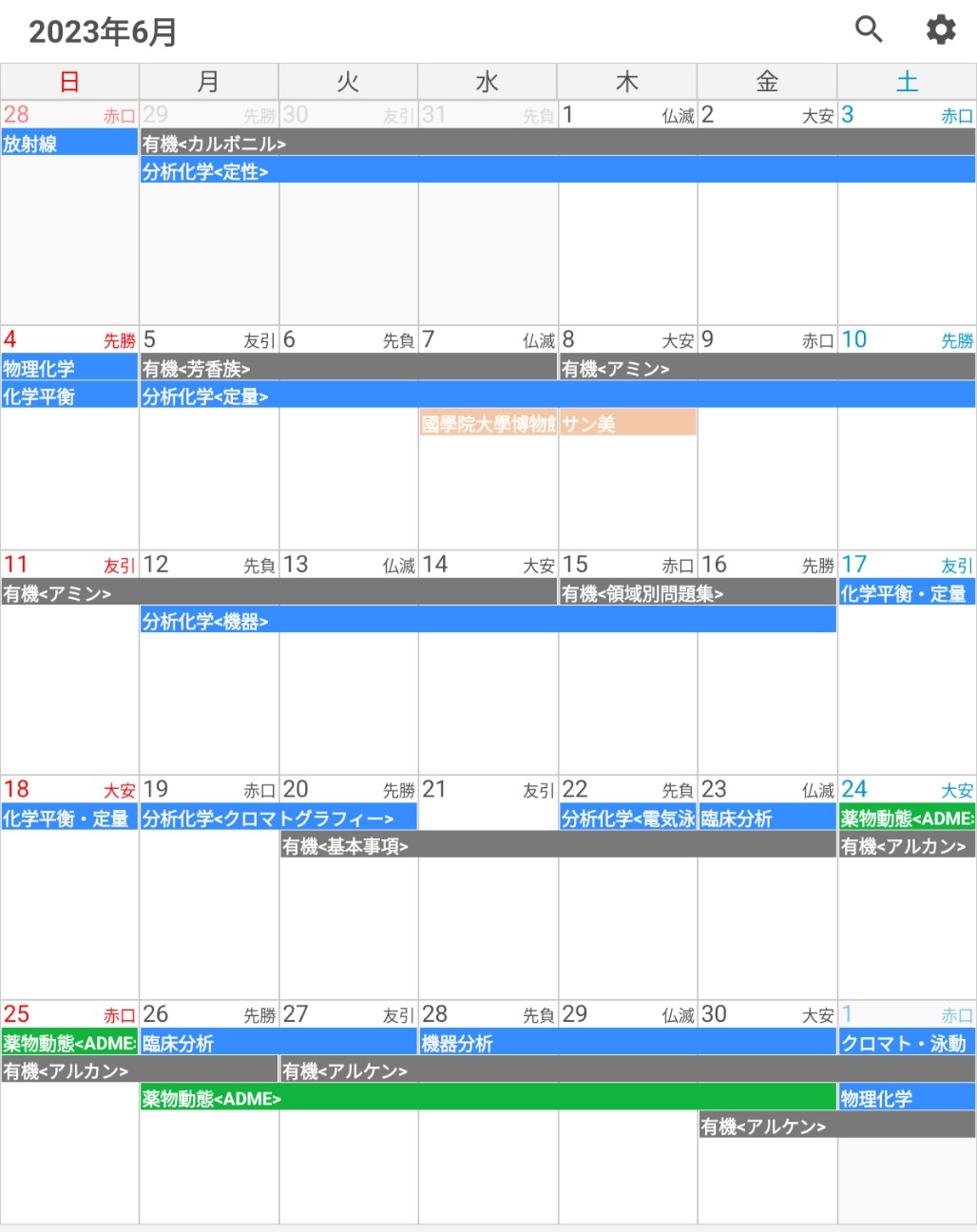
Task: Open the 薬物動態<ADME event on June 24
Action: point(908,818)
